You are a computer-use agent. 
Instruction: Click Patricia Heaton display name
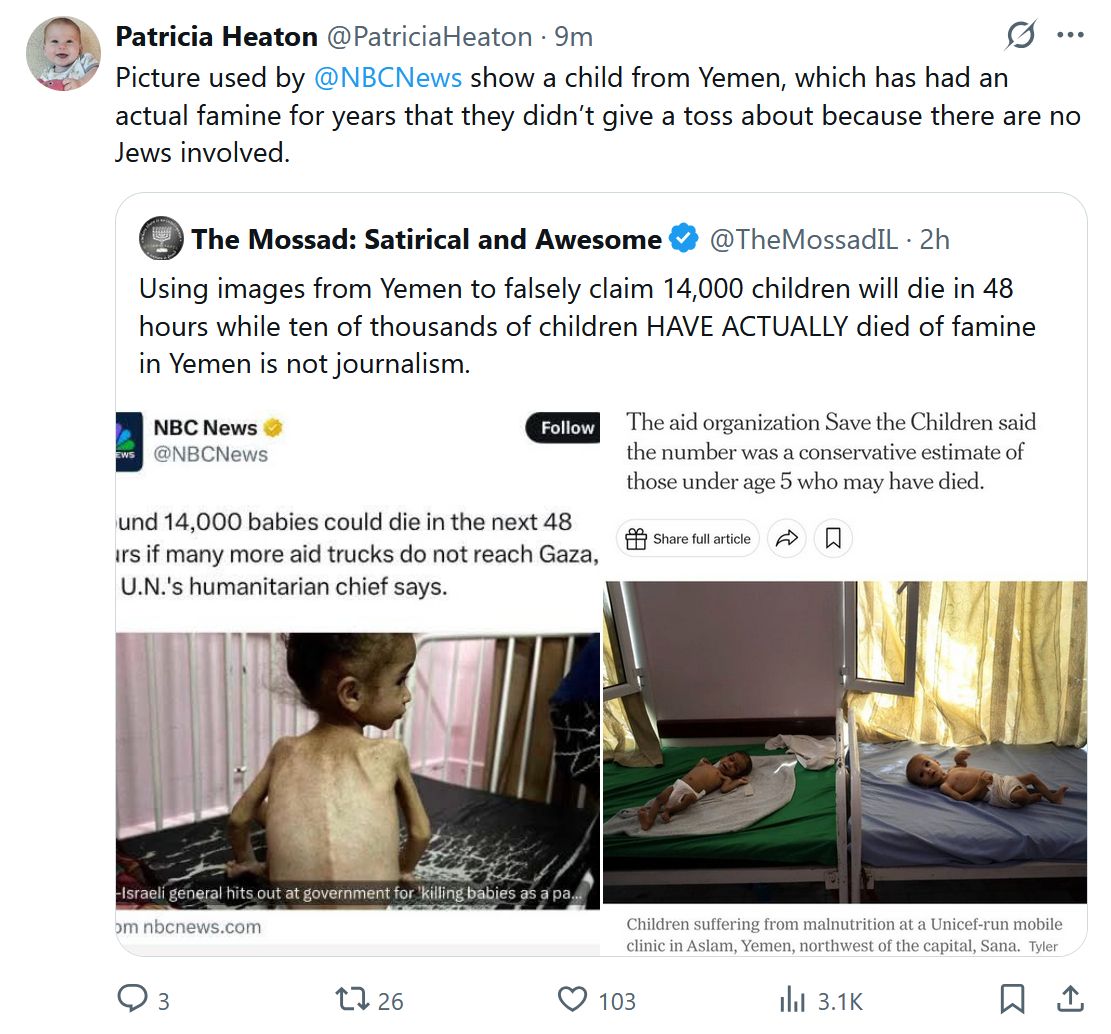[x=217, y=37]
